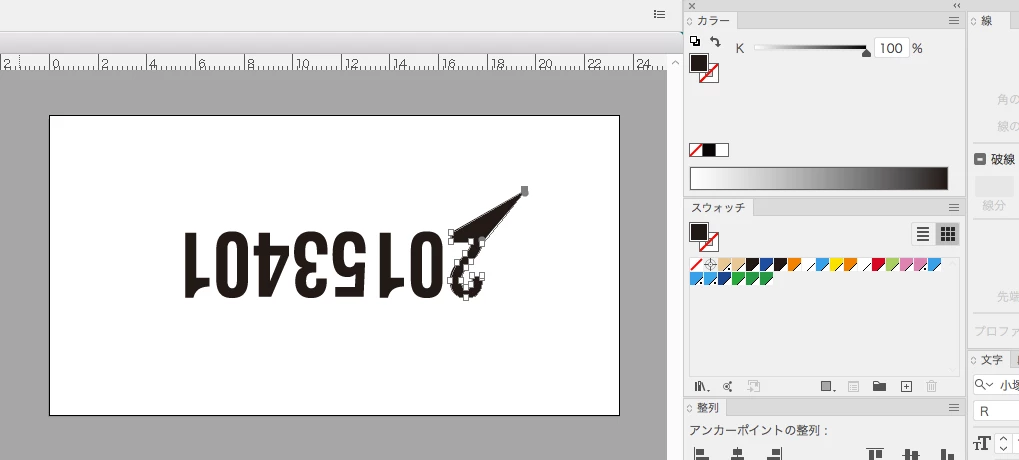Click the horizontal ruler at the 10 mark
1019x460 pixels.
302,63
